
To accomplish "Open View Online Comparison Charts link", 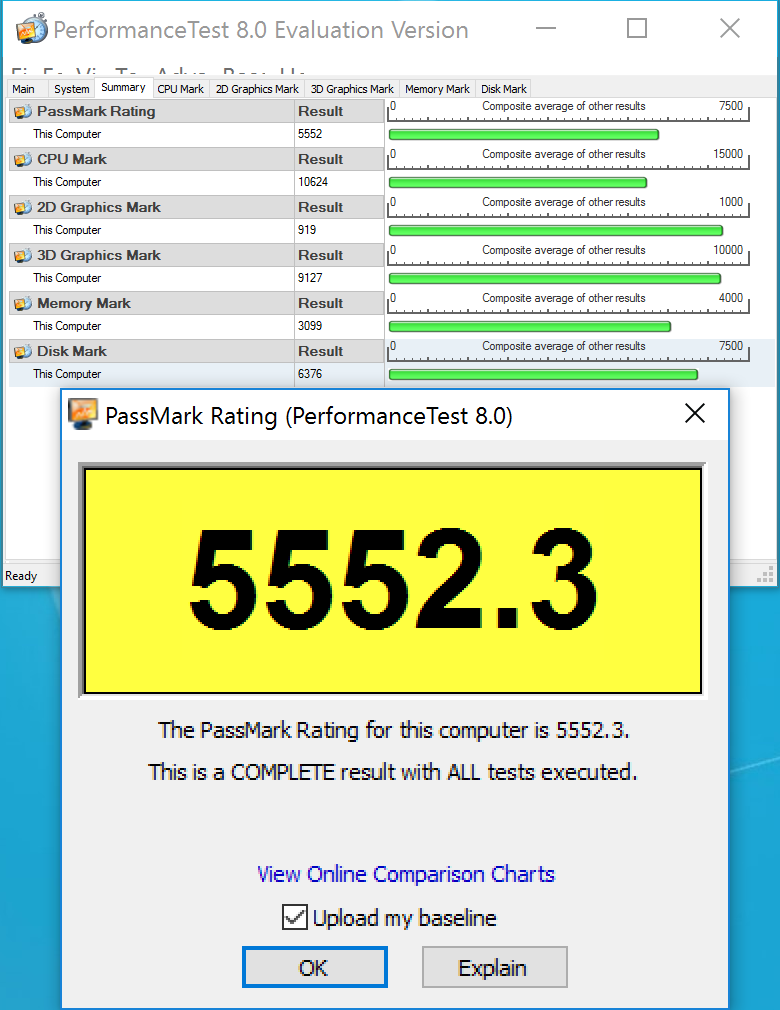I will (406, 874).
